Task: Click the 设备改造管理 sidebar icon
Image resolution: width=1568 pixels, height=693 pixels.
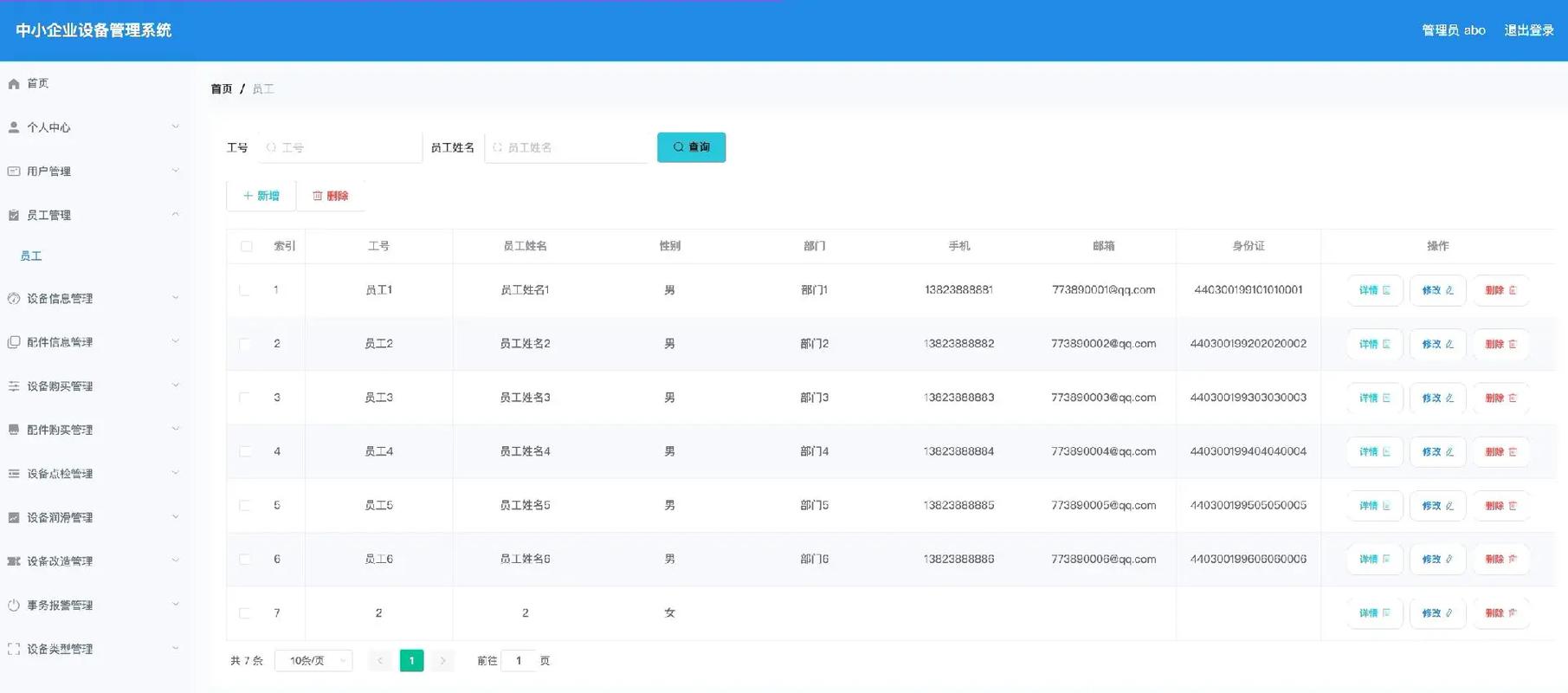Action: point(14,561)
